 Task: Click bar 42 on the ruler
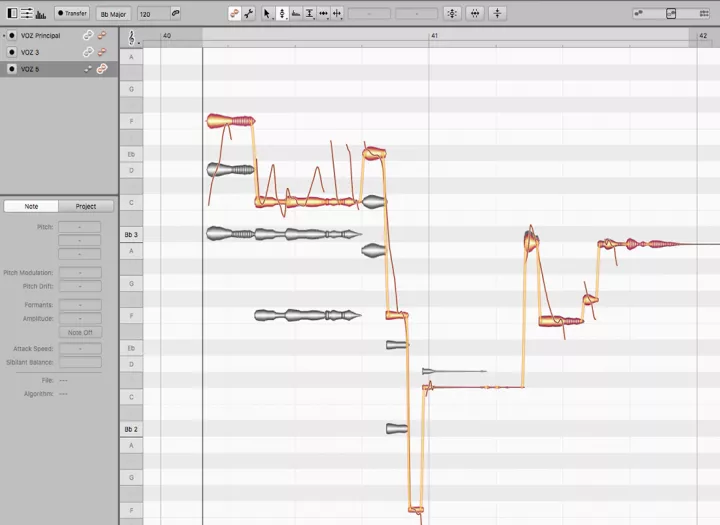point(703,35)
